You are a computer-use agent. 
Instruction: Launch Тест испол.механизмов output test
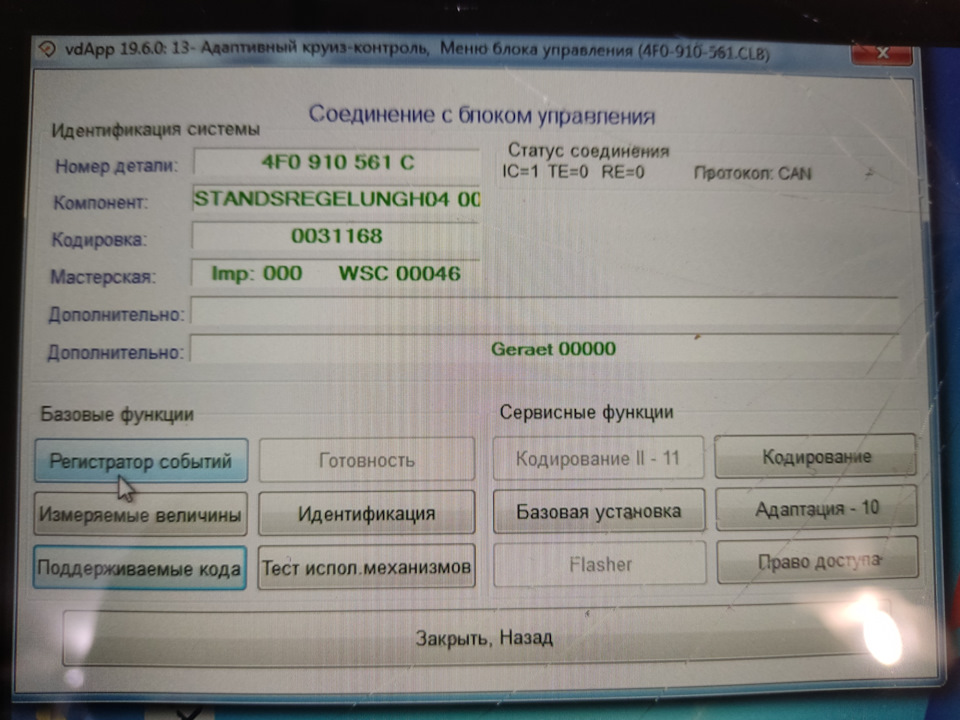coord(366,565)
